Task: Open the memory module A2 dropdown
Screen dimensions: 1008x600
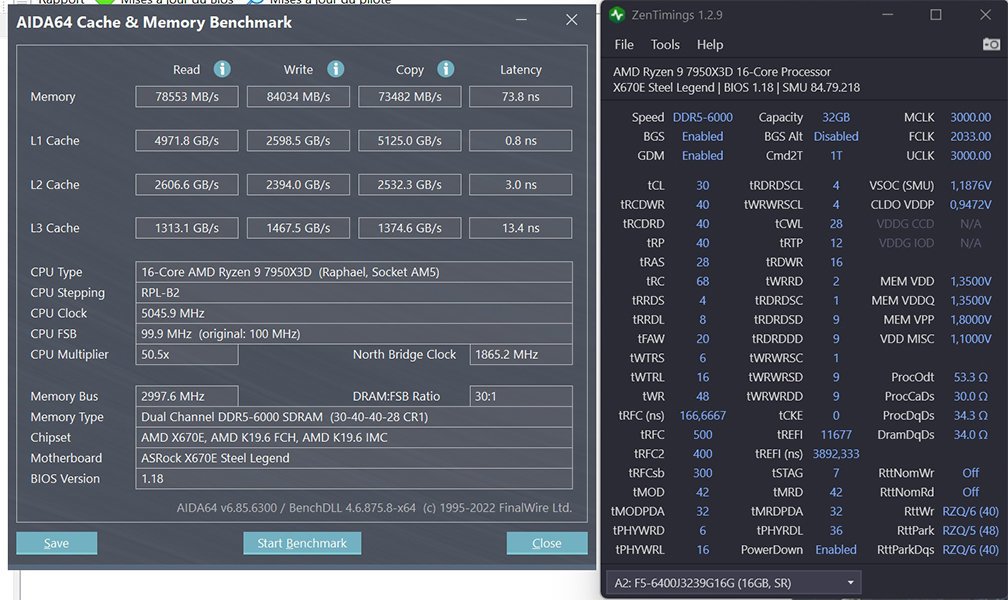Action: coord(733,582)
